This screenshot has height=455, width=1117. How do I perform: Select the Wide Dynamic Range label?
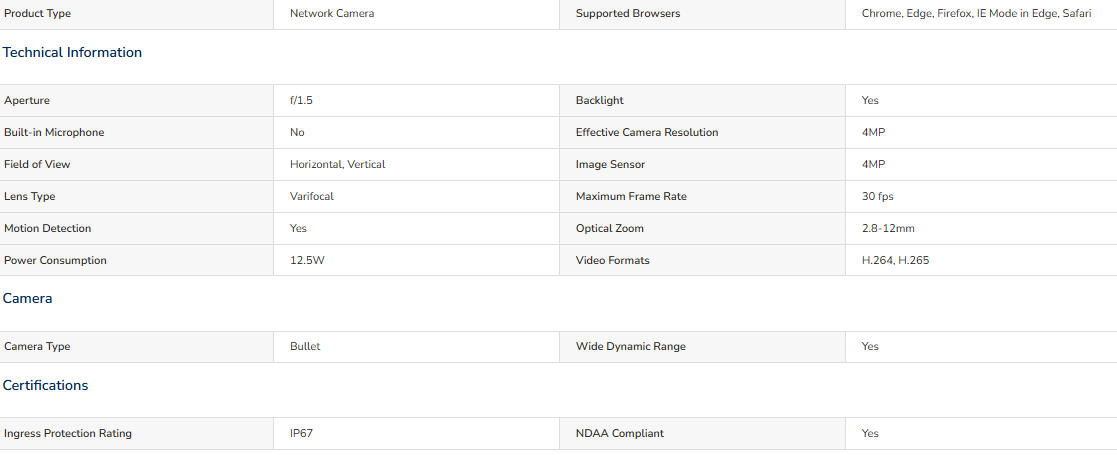point(630,347)
